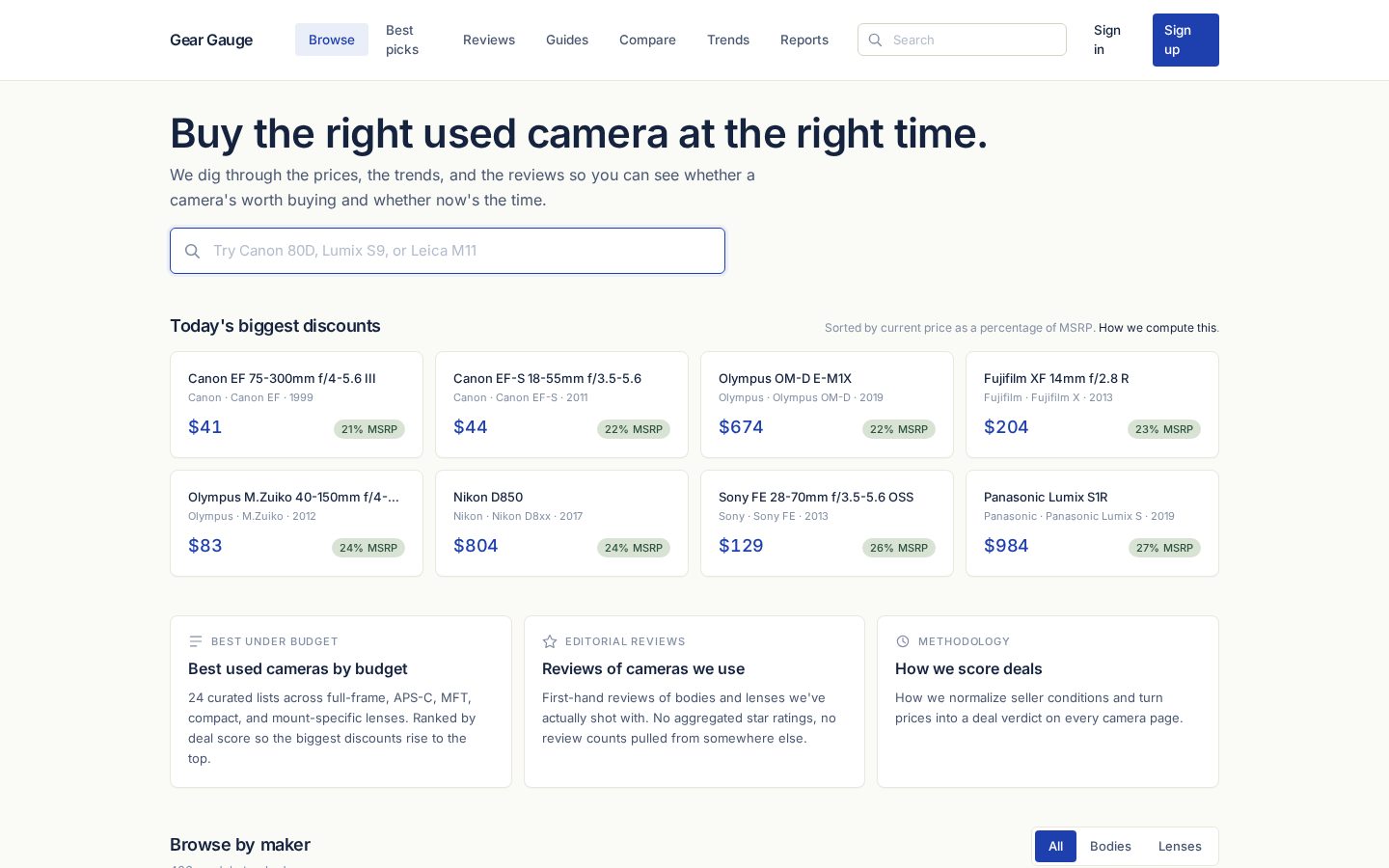The height and width of the screenshot is (868, 1389).
Task: Click the Sign up button
Action: click(1185, 40)
